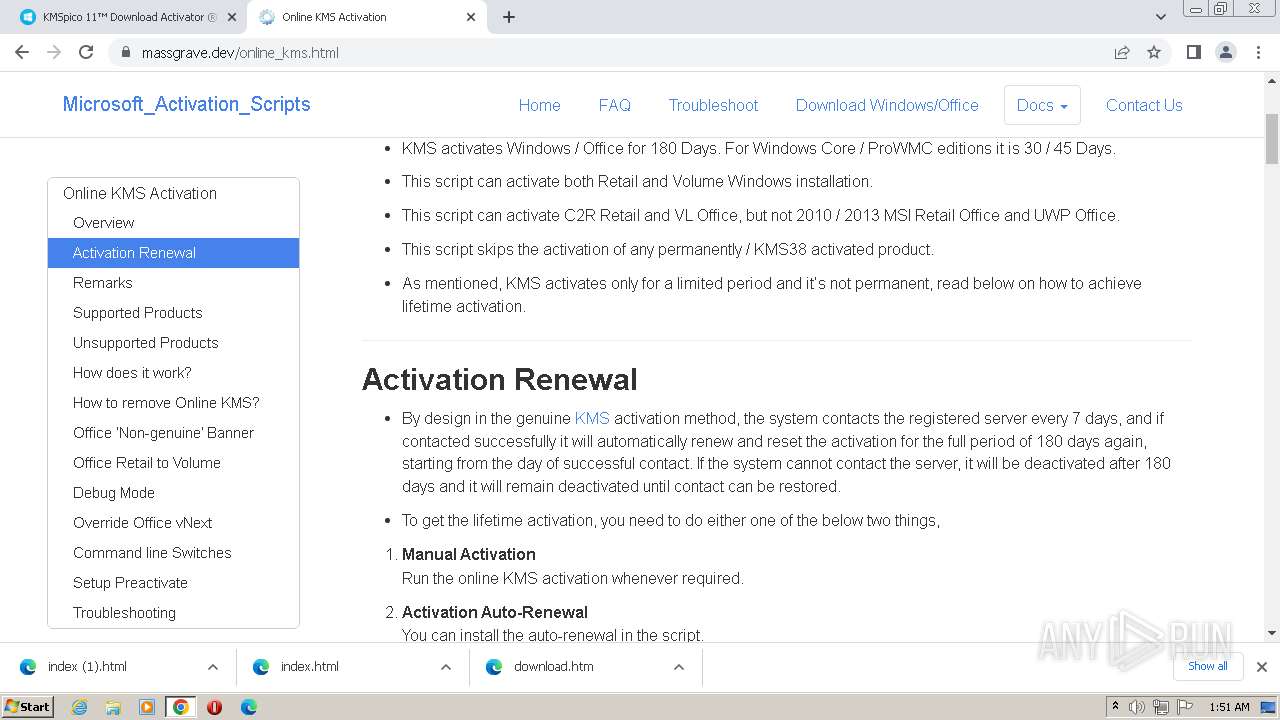Screen dimensions: 1280x720
Task: Open the user profile icon
Action: tap(1225, 52)
